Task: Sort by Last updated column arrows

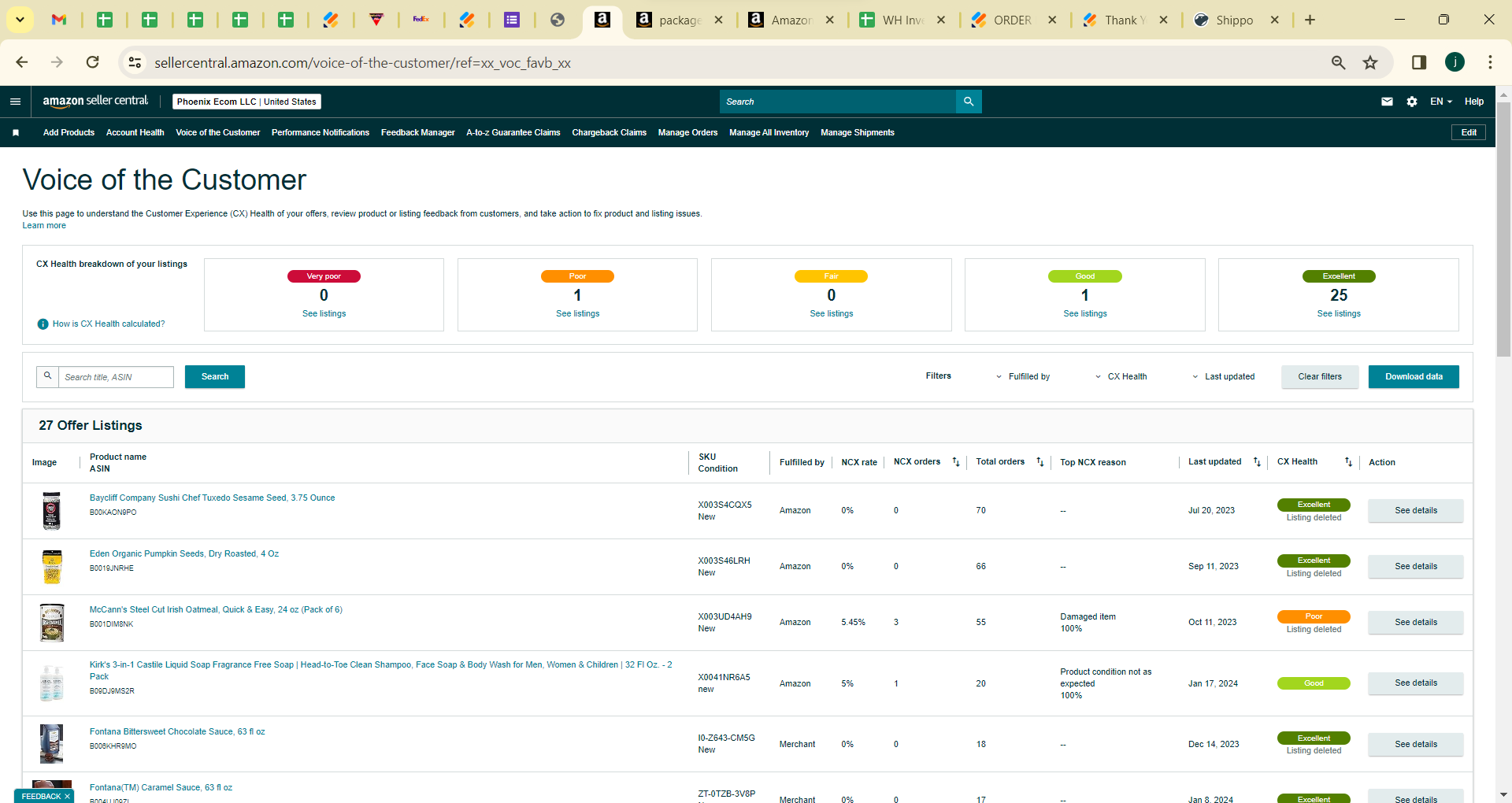Action: 1257,462
